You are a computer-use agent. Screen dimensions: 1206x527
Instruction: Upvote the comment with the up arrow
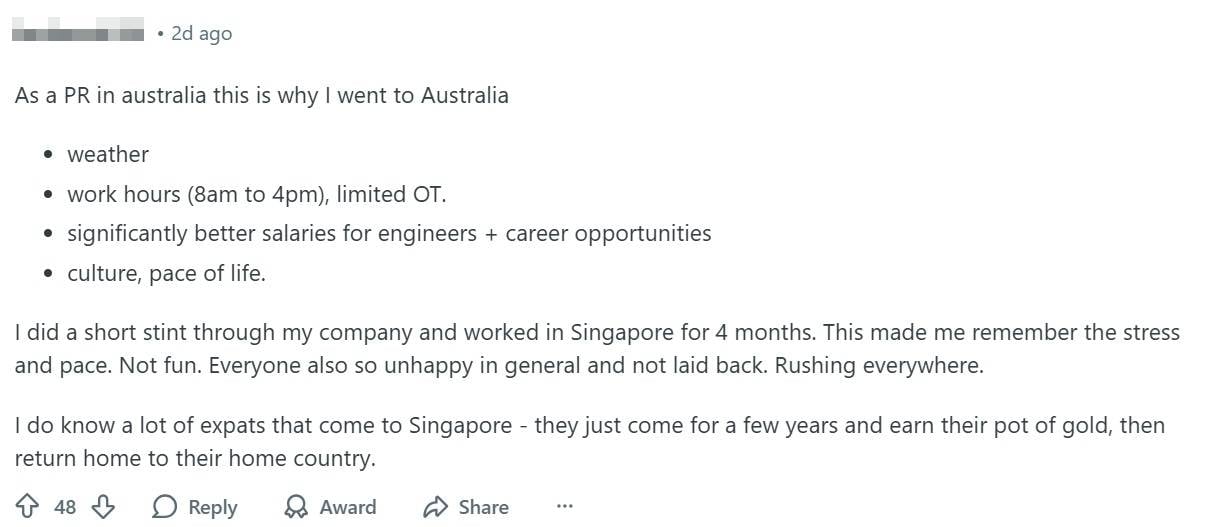pos(27,507)
